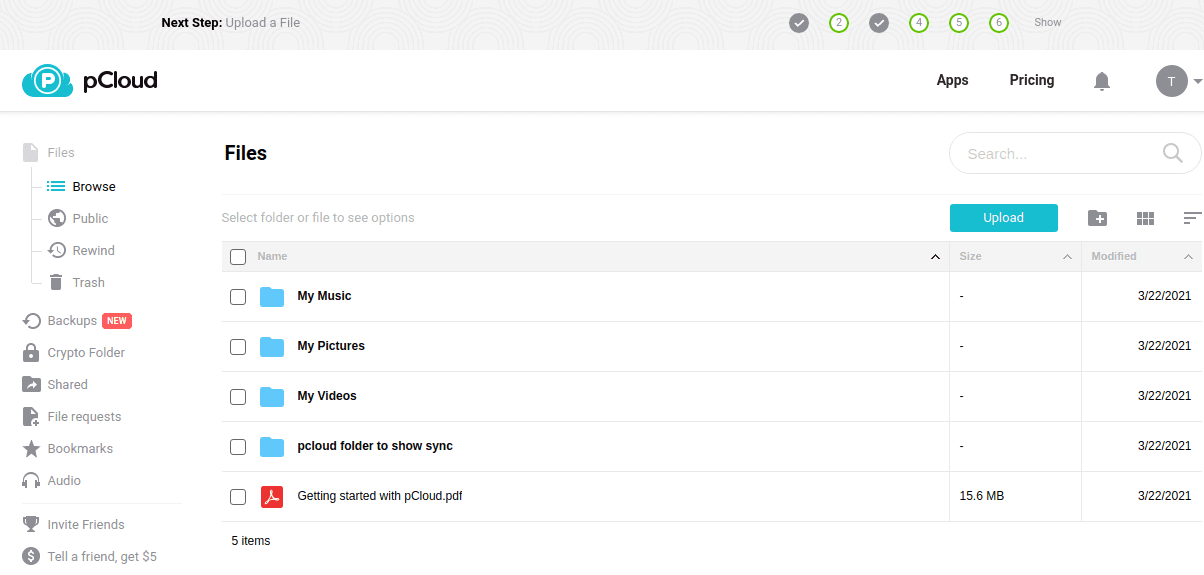Open Rewind in the sidebar
1204x575 pixels.
click(94, 251)
